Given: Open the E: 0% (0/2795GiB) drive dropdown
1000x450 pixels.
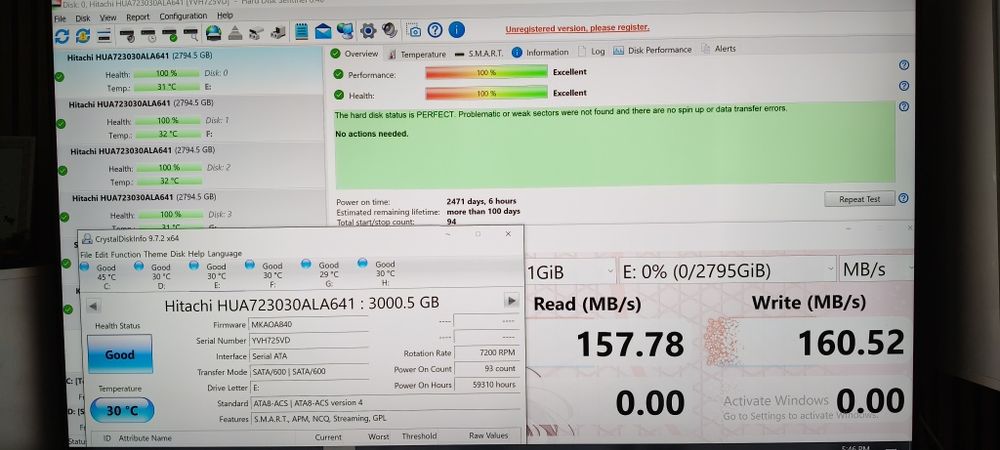Looking at the screenshot, I should pos(727,270).
